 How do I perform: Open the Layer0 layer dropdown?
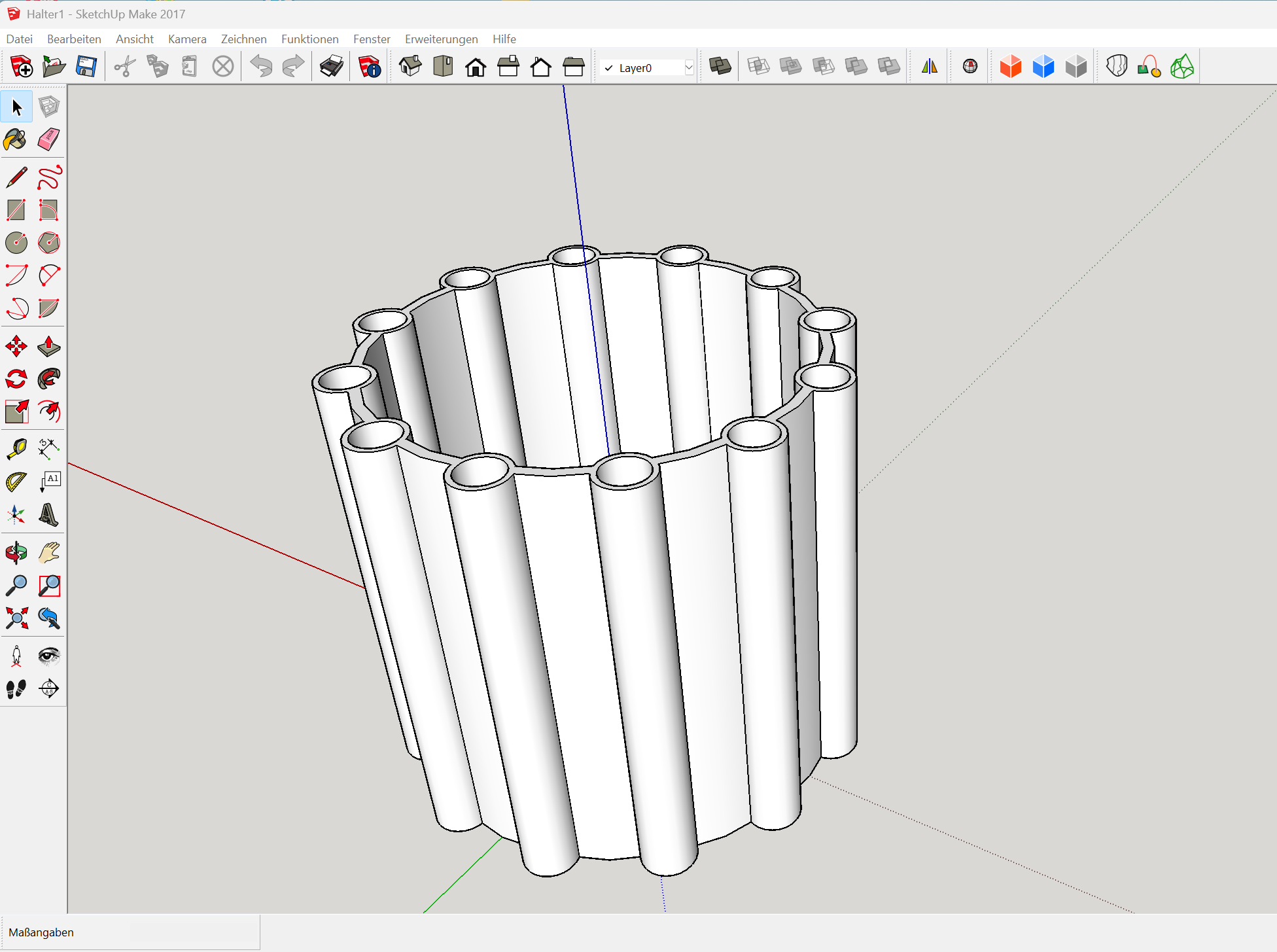point(644,68)
